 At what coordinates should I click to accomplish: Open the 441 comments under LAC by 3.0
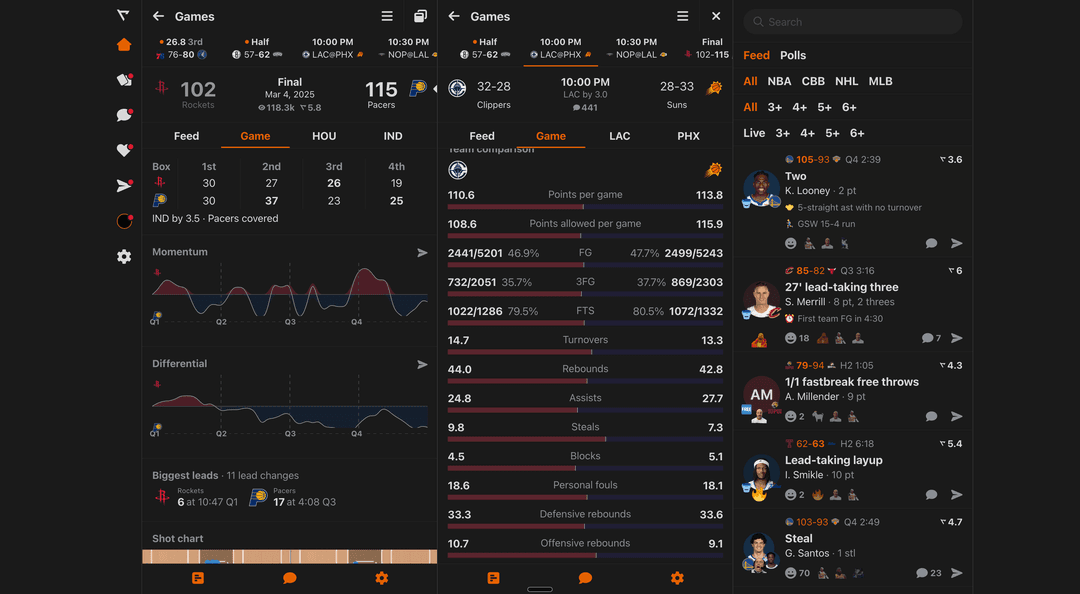pyautogui.click(x=585, y=107)
